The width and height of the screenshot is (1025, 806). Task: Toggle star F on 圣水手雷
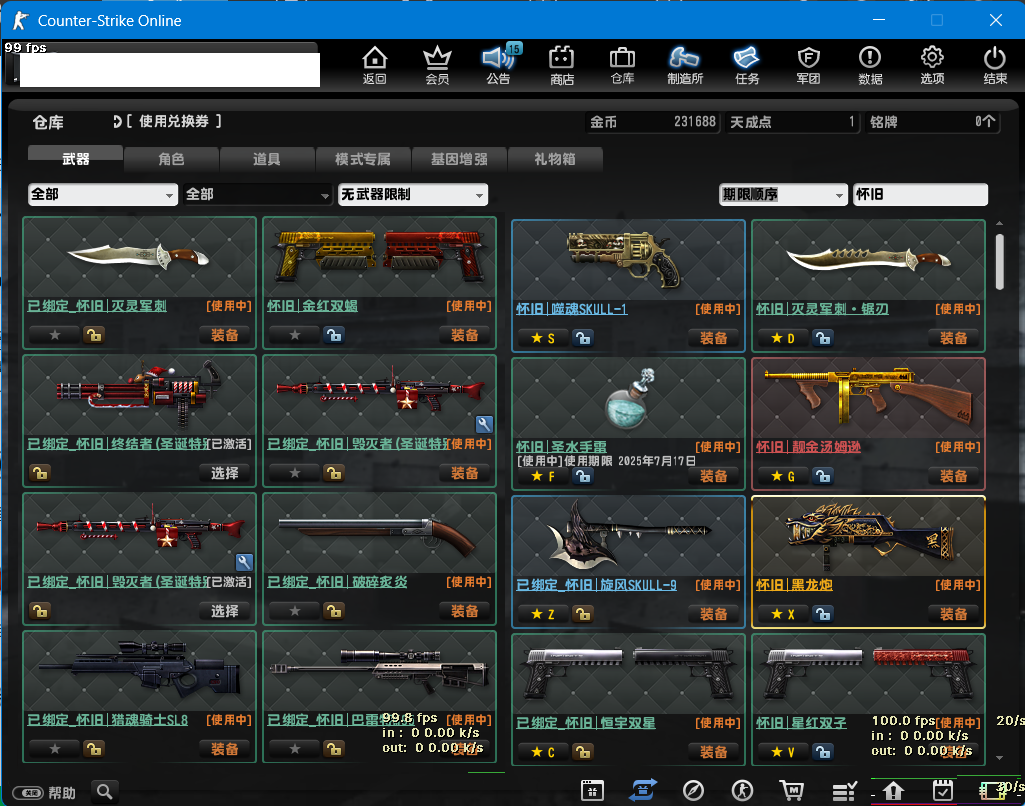(x=543, y=476)
